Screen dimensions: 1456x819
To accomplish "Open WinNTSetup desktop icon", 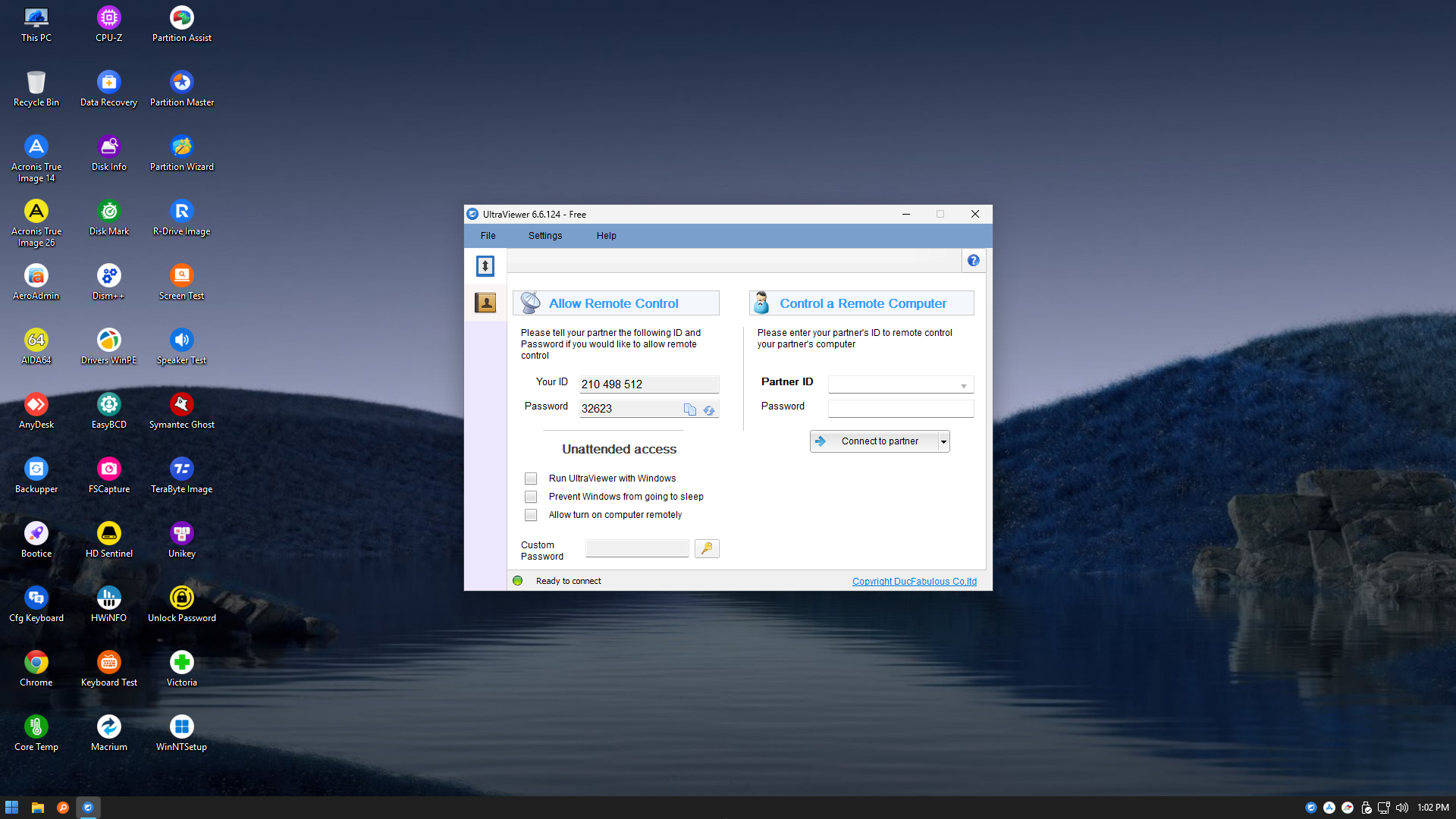I will 182,733.
